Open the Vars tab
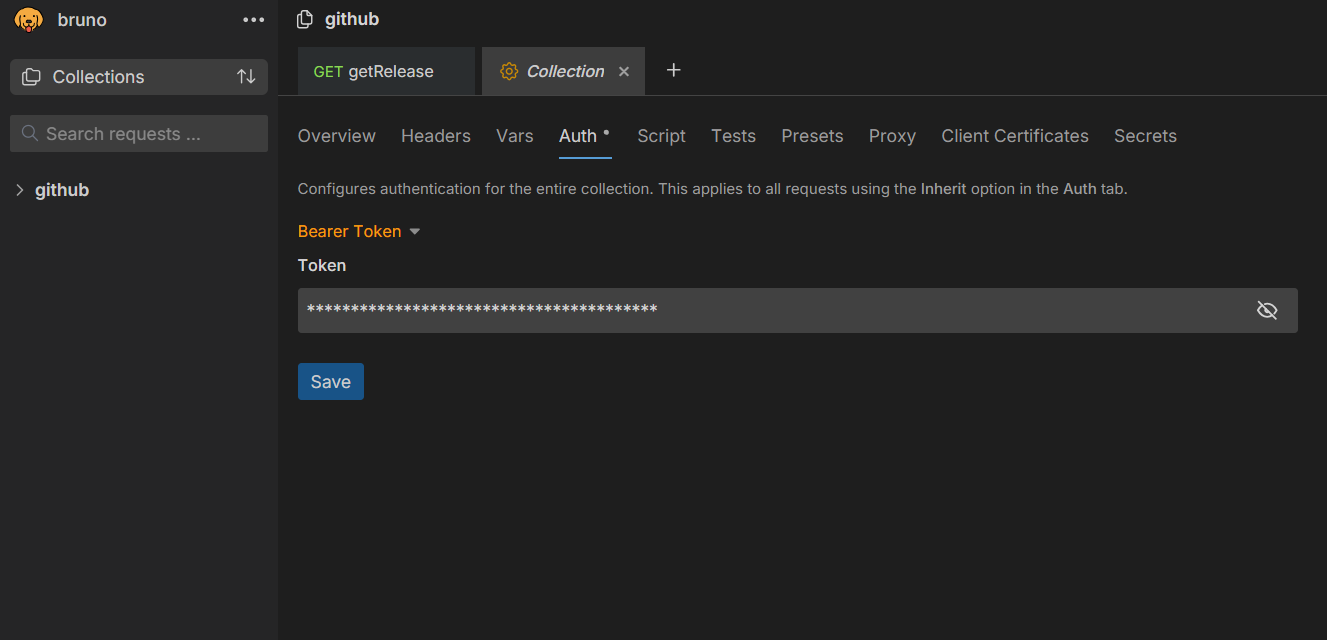Viewport: 1327px width, 640px height. (x=515, y=136)
